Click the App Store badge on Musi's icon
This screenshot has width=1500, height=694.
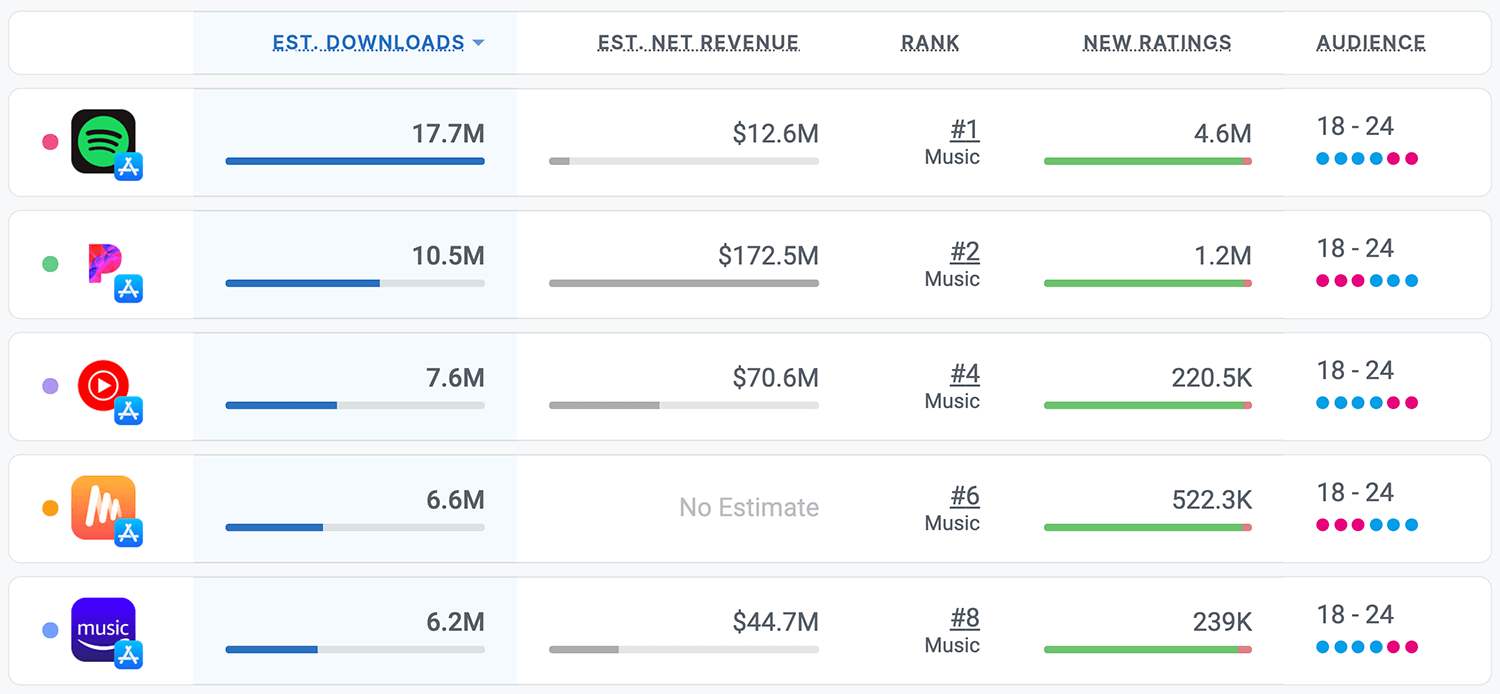(x=128, y=533)
